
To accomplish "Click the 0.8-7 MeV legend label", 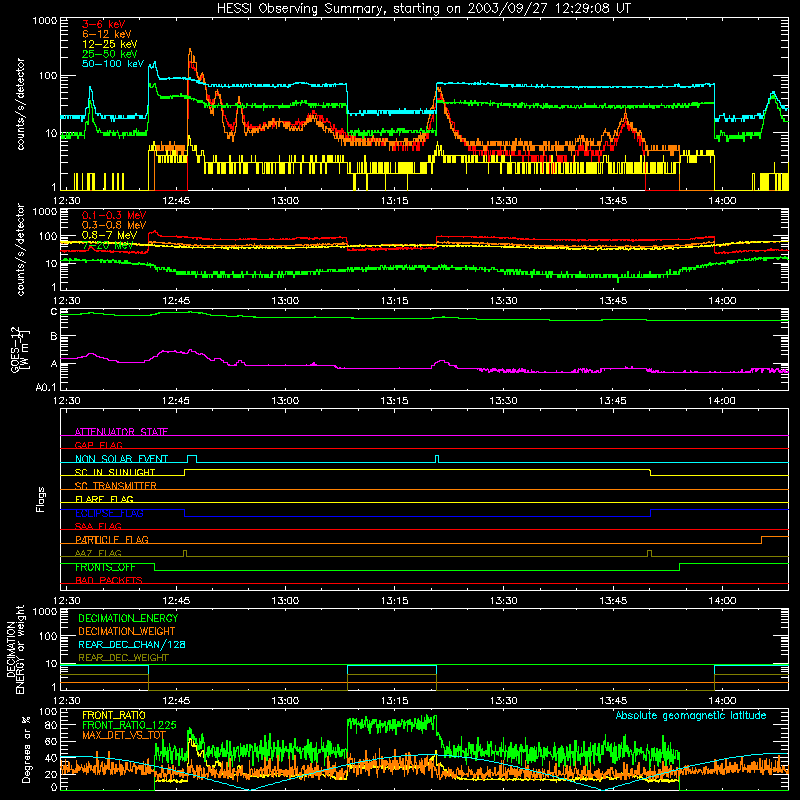I will [110, 235].
